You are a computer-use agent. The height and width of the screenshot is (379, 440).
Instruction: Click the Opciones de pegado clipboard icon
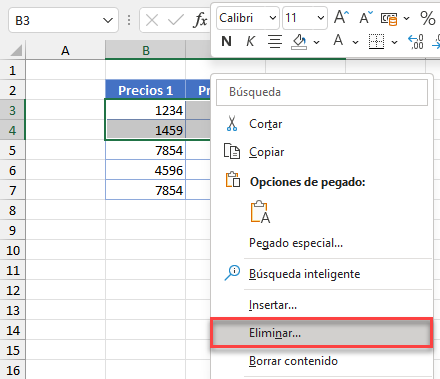click(233, 179)
